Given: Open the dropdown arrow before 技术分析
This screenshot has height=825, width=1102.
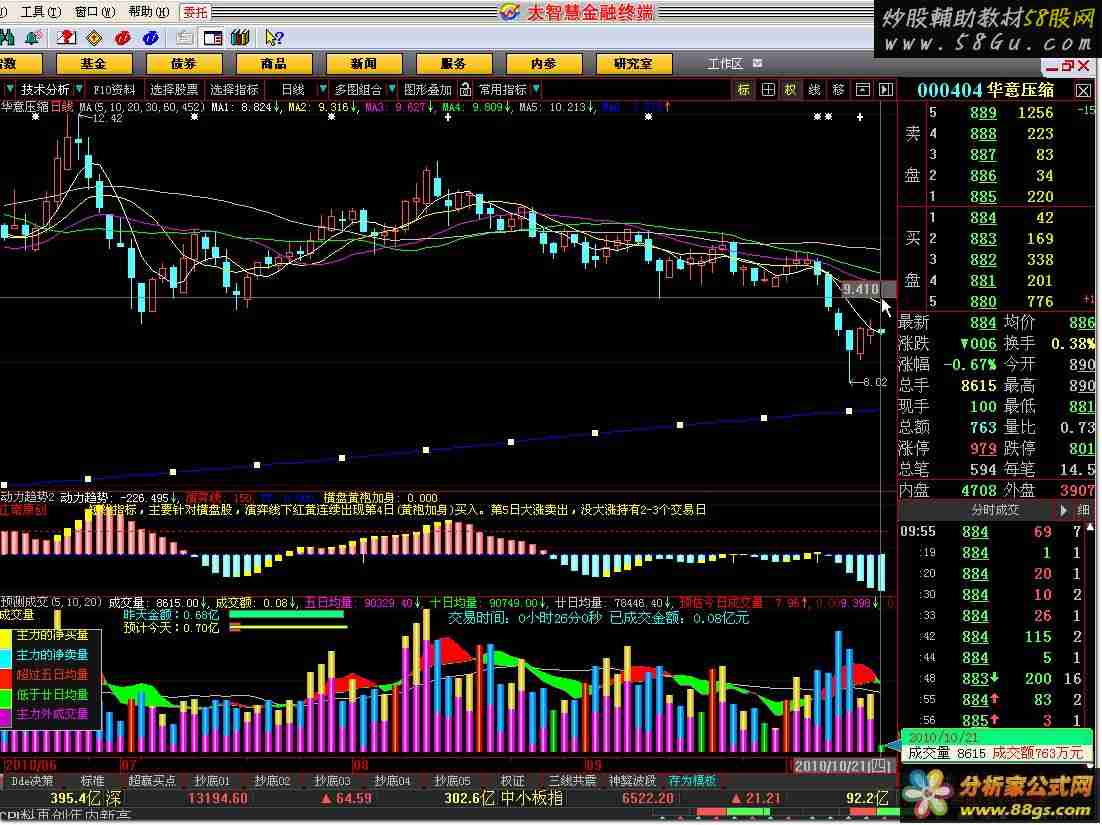Looking at the screenshot, I should click(10, 89).
